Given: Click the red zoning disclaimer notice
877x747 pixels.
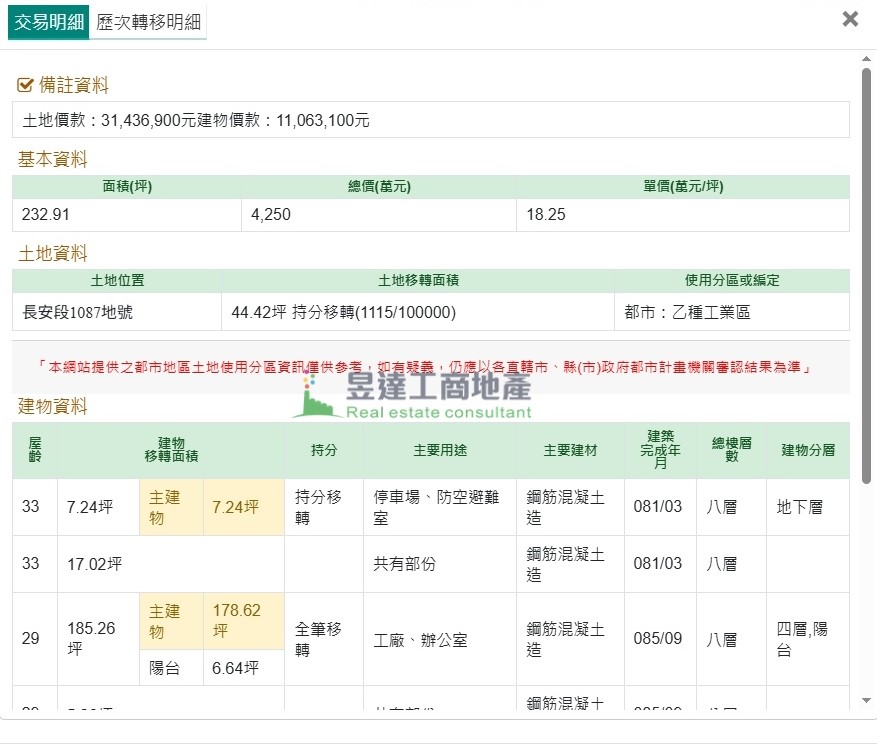Looking at the screenshot, I should (x=430, y=367).
